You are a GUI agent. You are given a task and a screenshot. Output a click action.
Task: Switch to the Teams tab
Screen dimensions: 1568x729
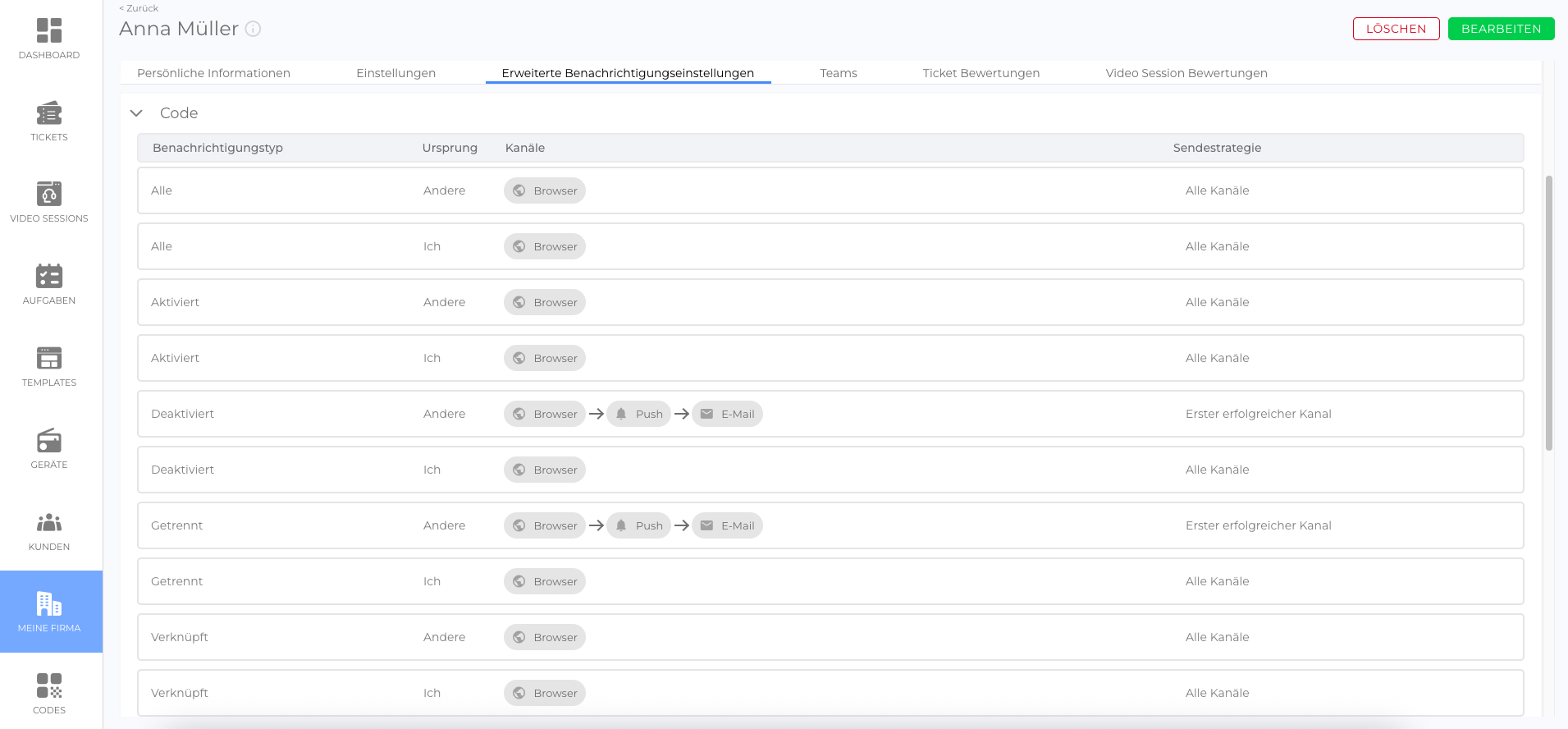coord(838,73)
